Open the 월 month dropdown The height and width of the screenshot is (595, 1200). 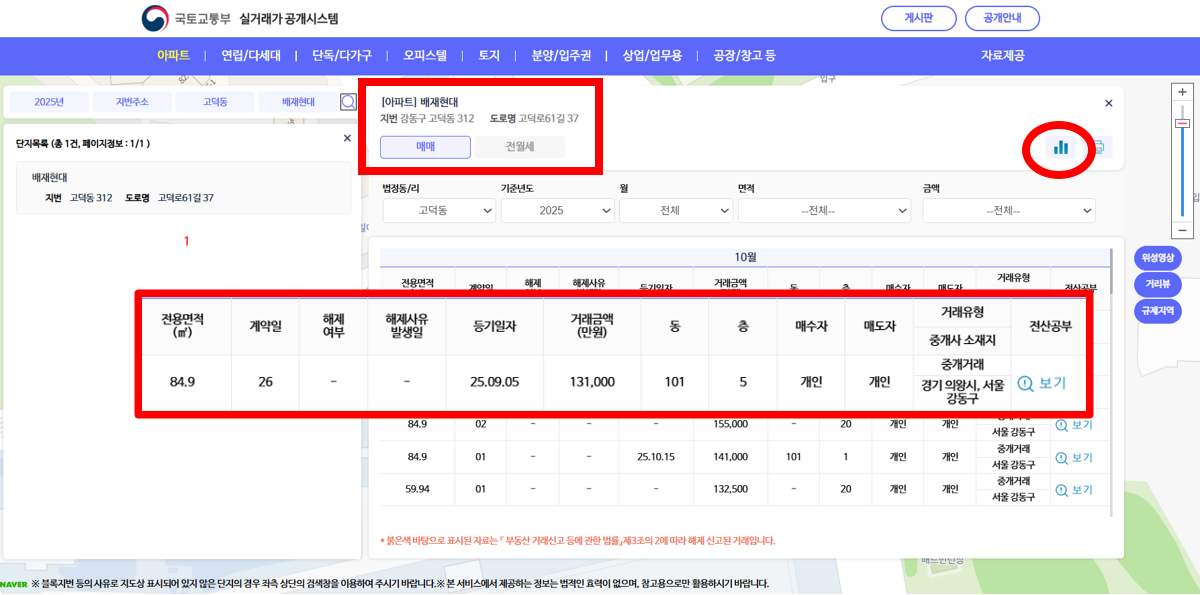676,210
